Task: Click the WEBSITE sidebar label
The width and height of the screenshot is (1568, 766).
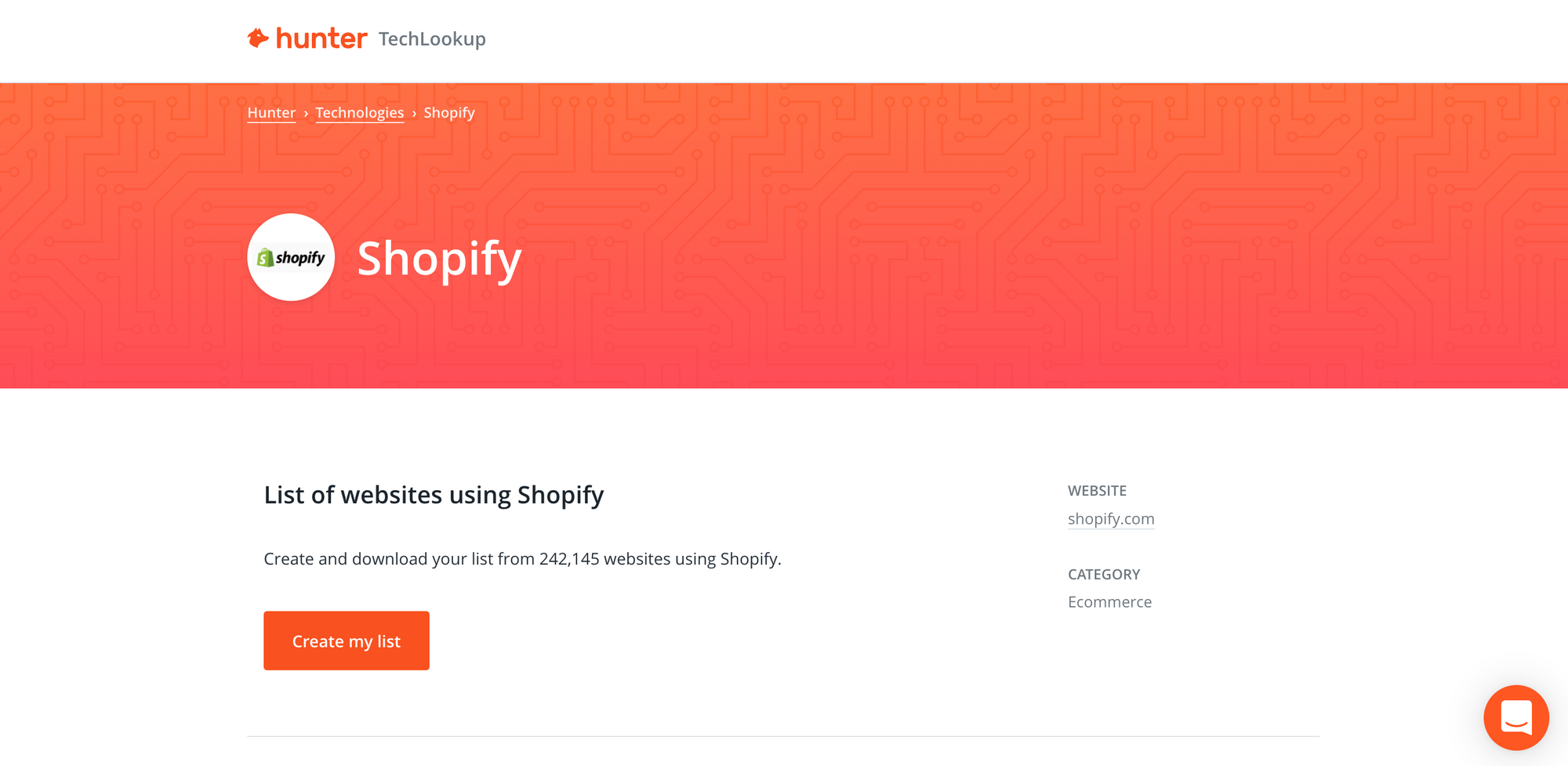Action: click(x=1097, y=491)
